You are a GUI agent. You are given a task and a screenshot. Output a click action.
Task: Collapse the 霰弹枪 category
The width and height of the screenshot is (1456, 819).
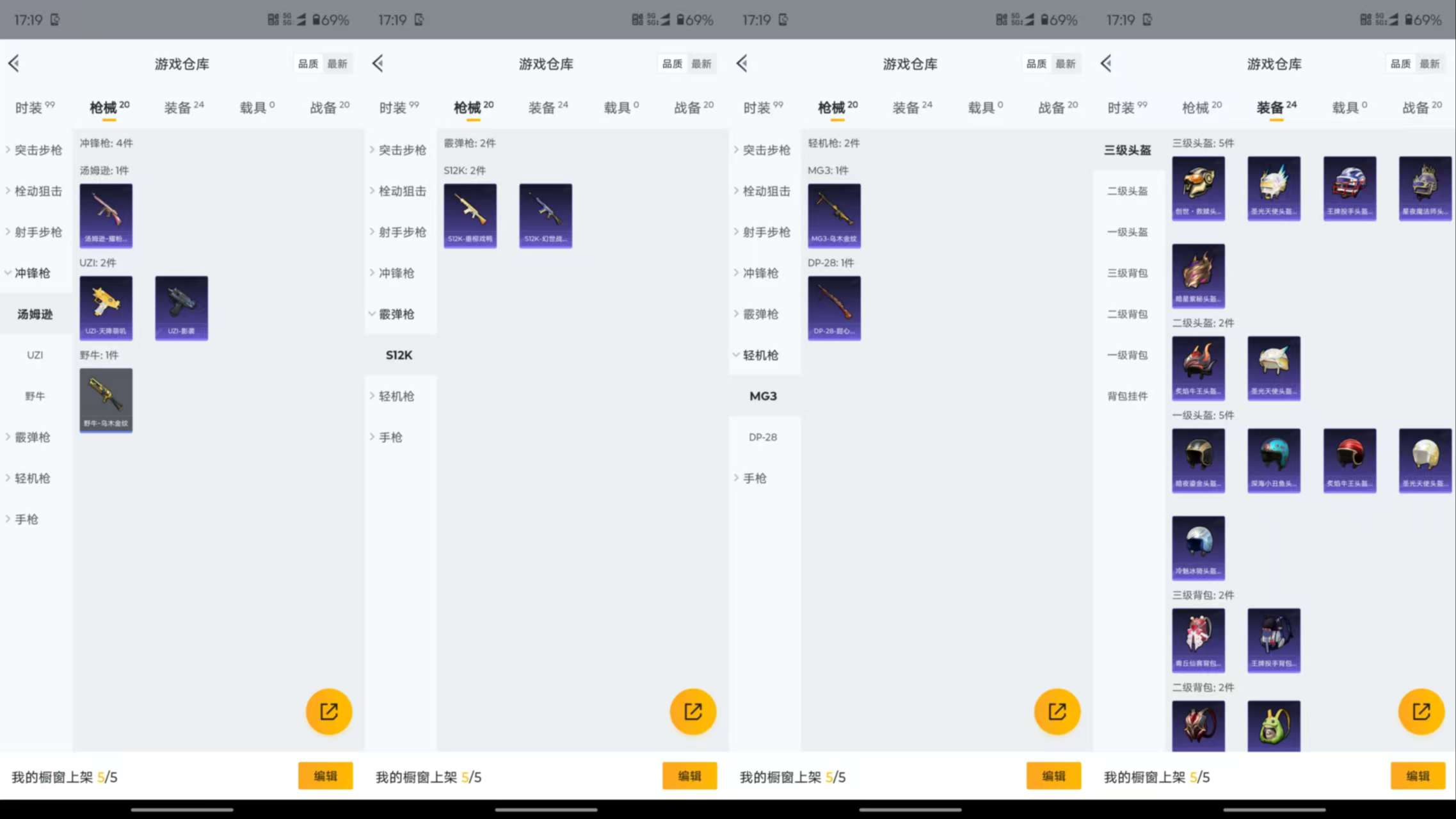398,314
